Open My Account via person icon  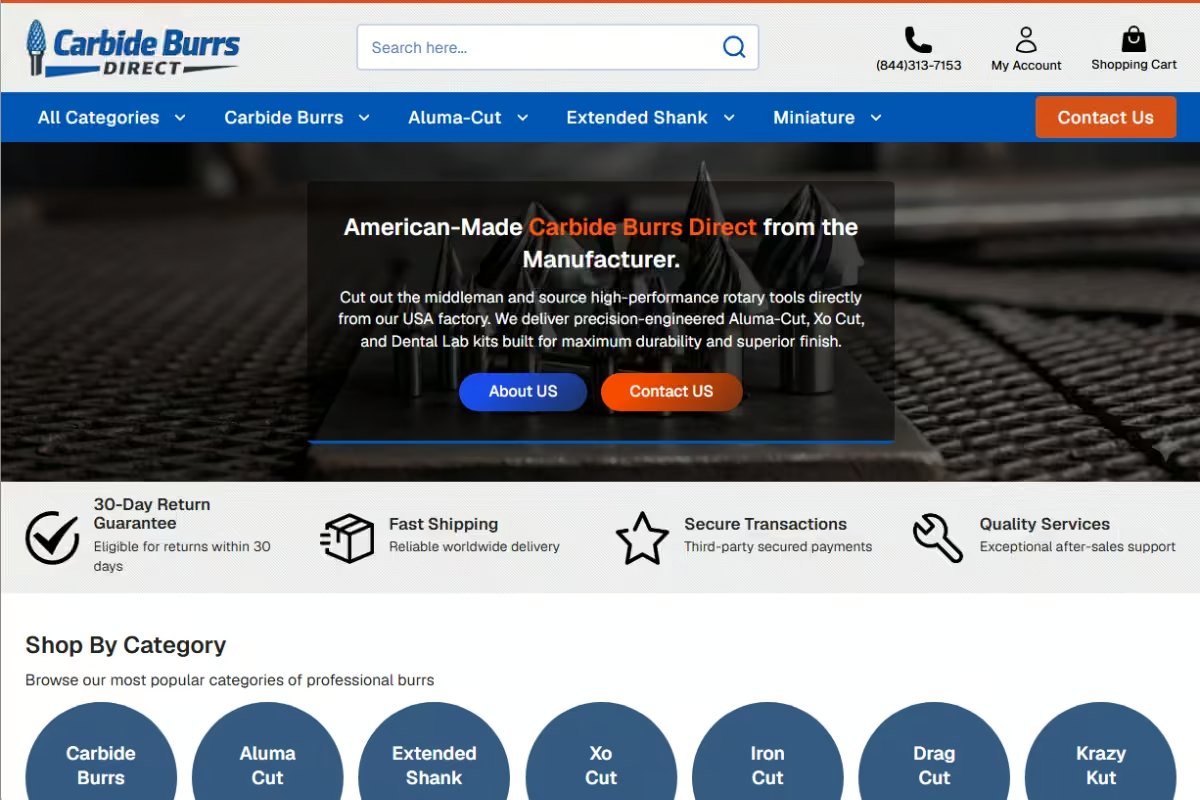[1026, 40]
